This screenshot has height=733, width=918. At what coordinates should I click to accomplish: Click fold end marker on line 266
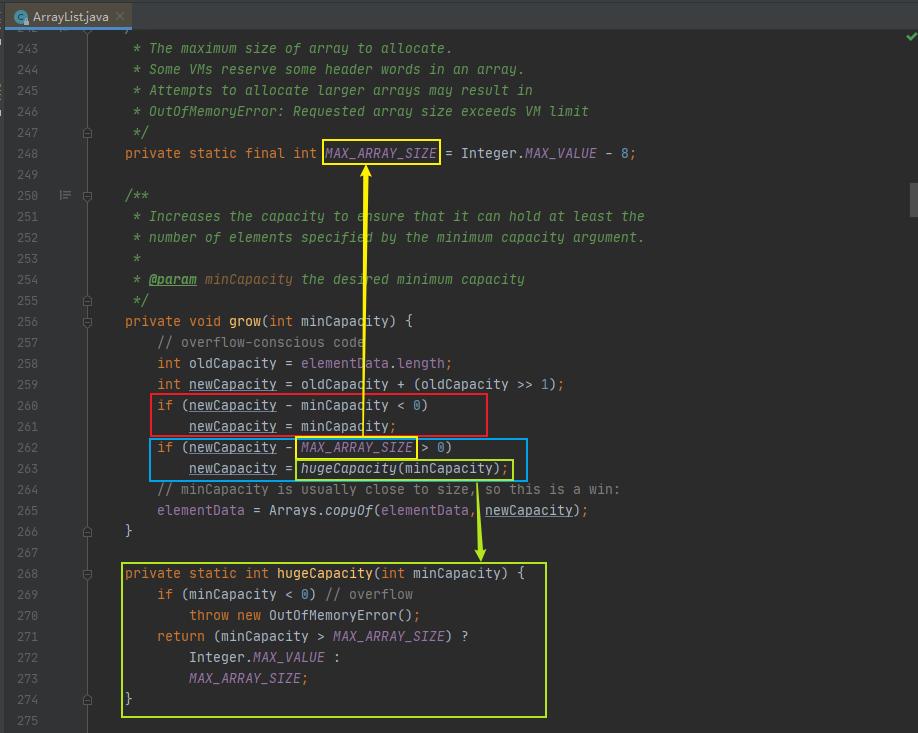87,531
